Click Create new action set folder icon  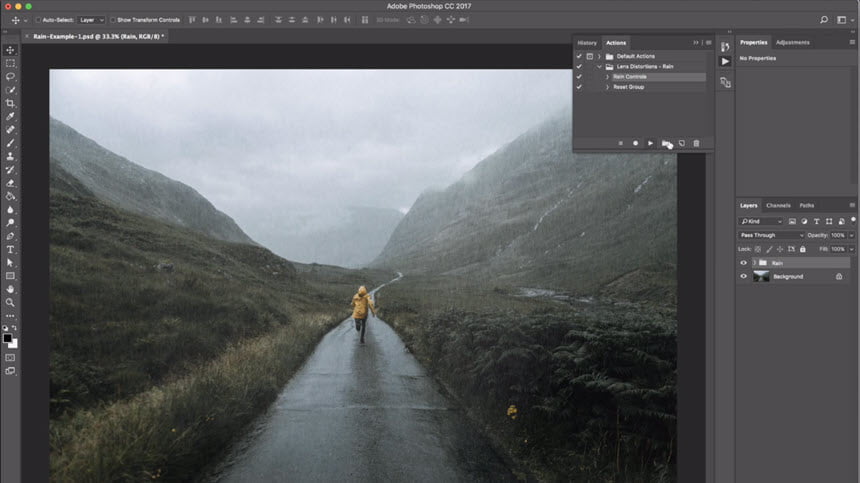(x=665, y=143)
